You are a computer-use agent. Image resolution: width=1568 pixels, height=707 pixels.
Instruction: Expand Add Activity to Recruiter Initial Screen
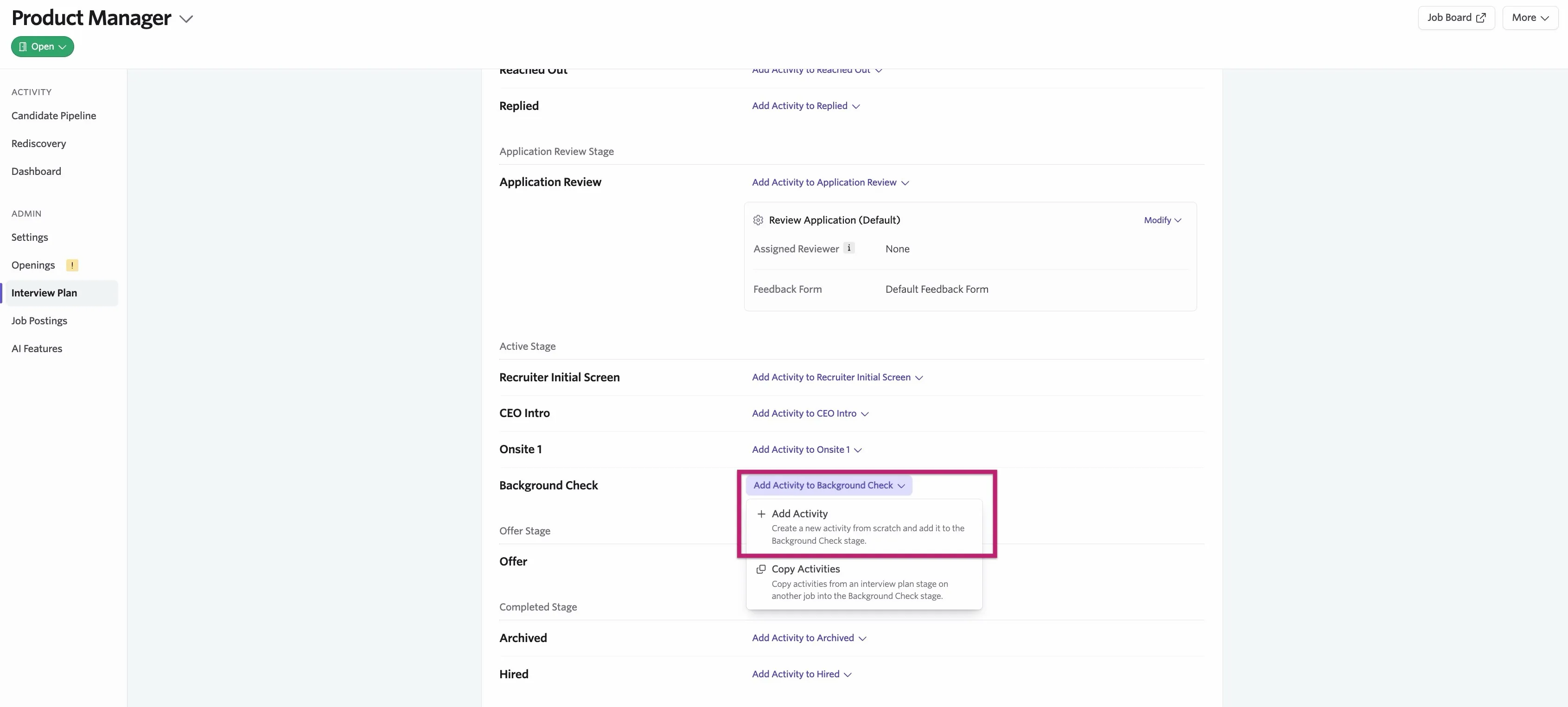837,378
